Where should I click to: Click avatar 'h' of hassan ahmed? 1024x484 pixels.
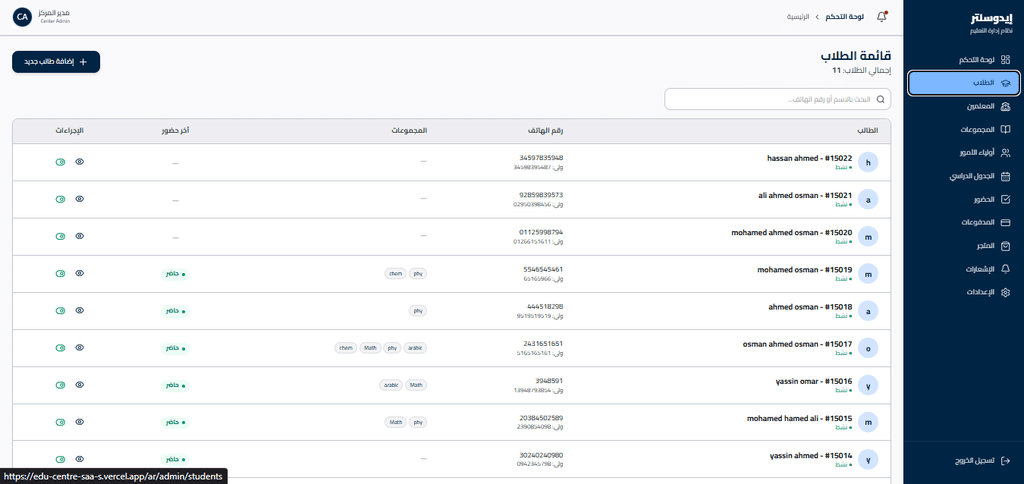[x=868, y=163]
